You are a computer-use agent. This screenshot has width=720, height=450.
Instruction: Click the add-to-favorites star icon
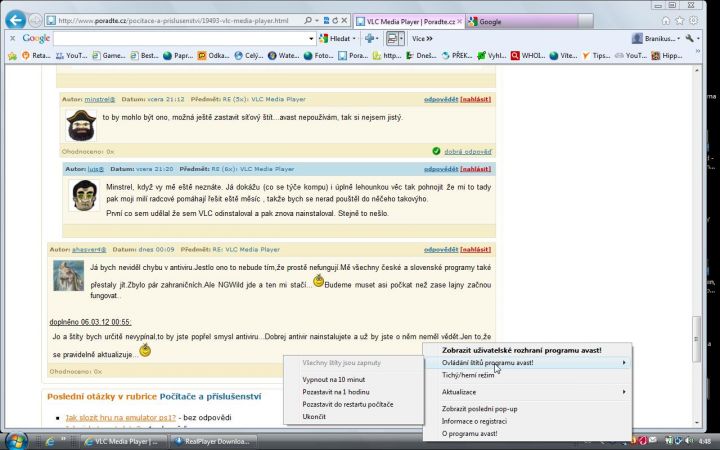coord(12,56)
